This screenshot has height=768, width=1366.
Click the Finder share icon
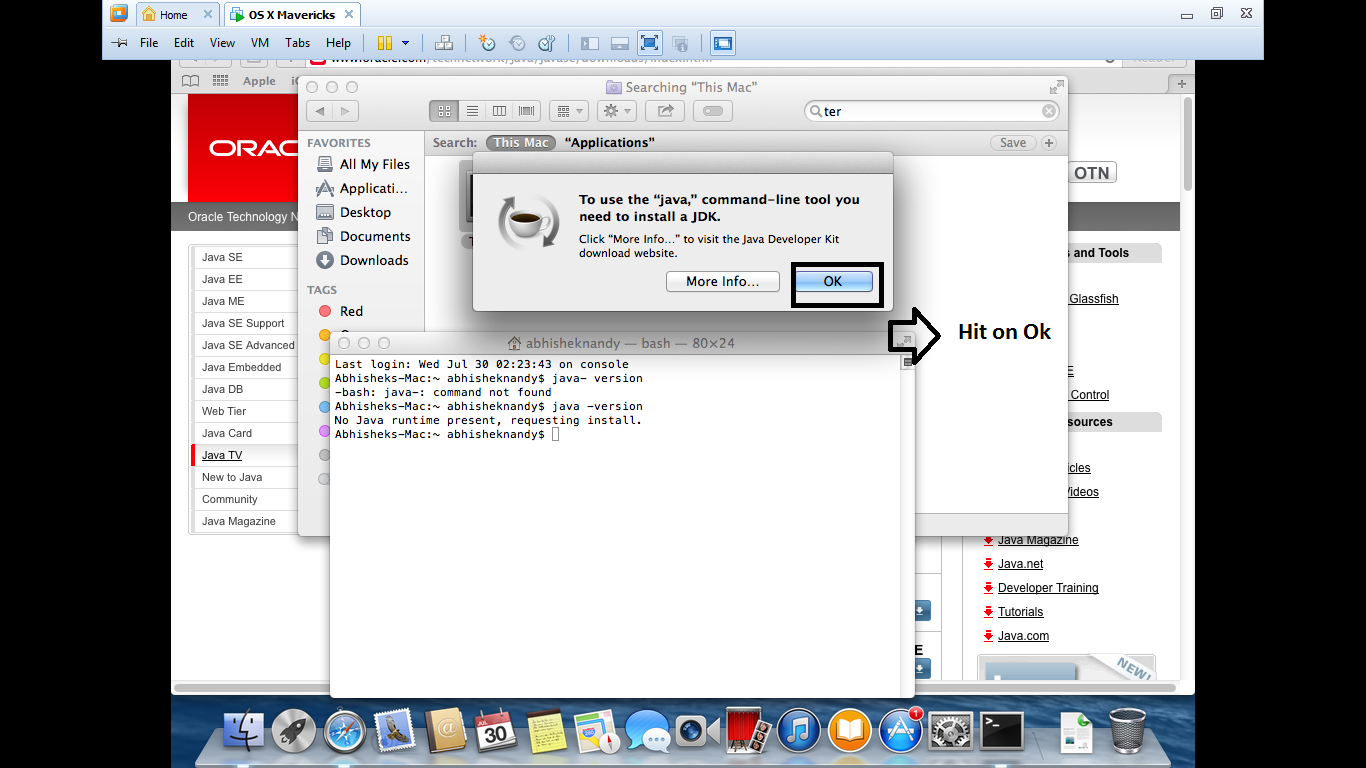tap(665, 111)
